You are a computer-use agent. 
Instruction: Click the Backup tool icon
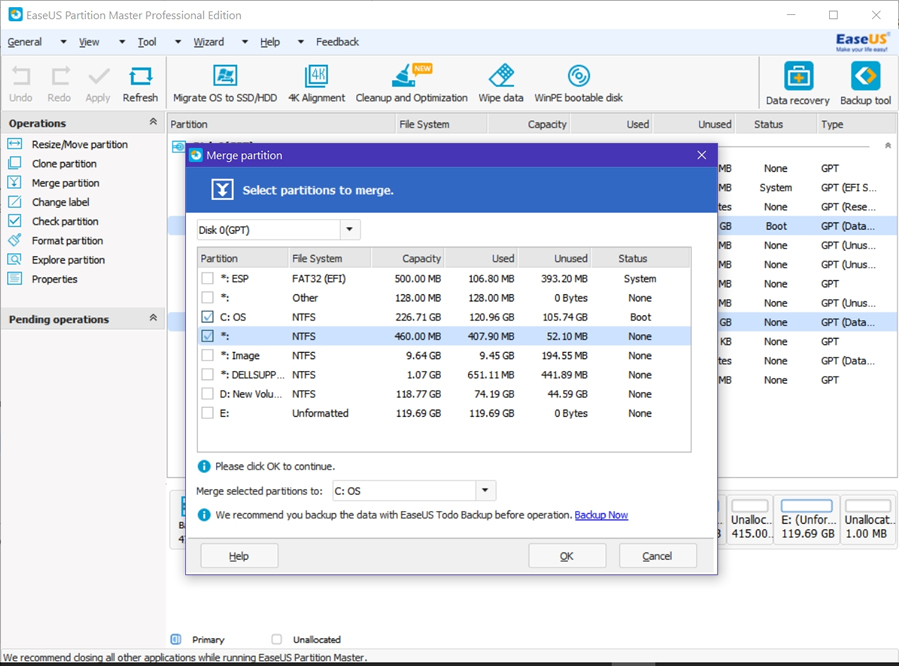865,78
